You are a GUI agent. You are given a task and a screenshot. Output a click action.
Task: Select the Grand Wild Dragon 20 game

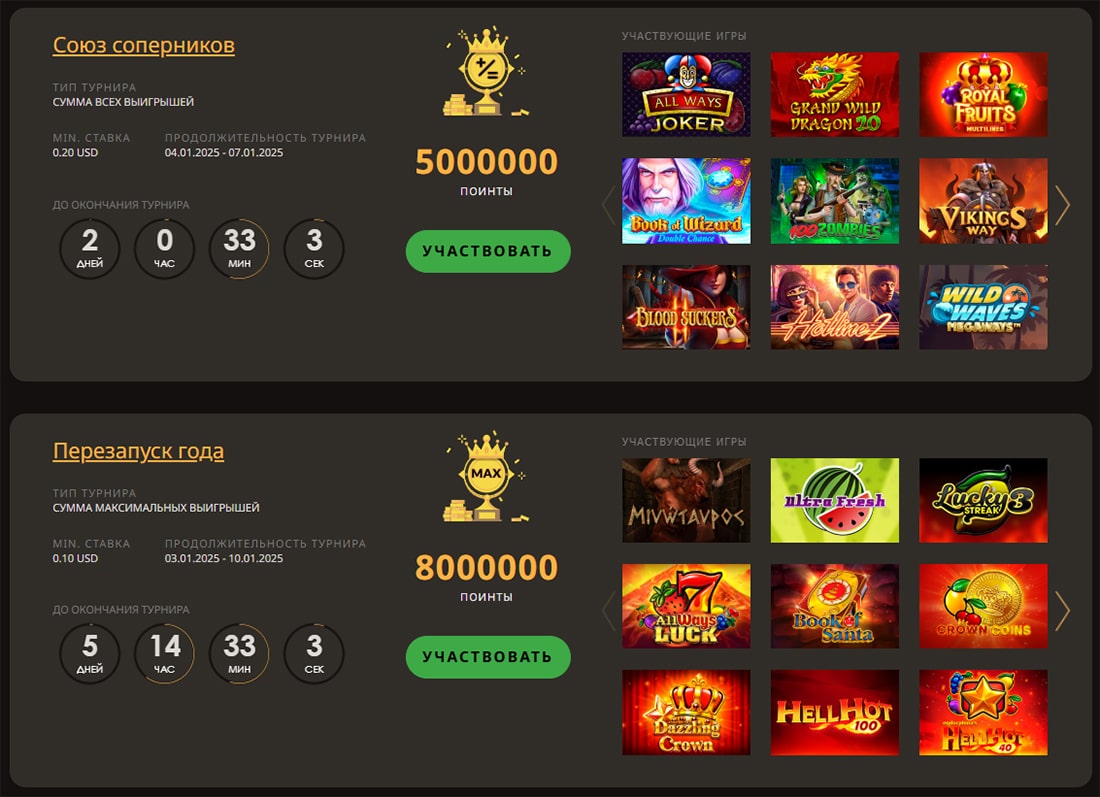click(x=835, y=95)
